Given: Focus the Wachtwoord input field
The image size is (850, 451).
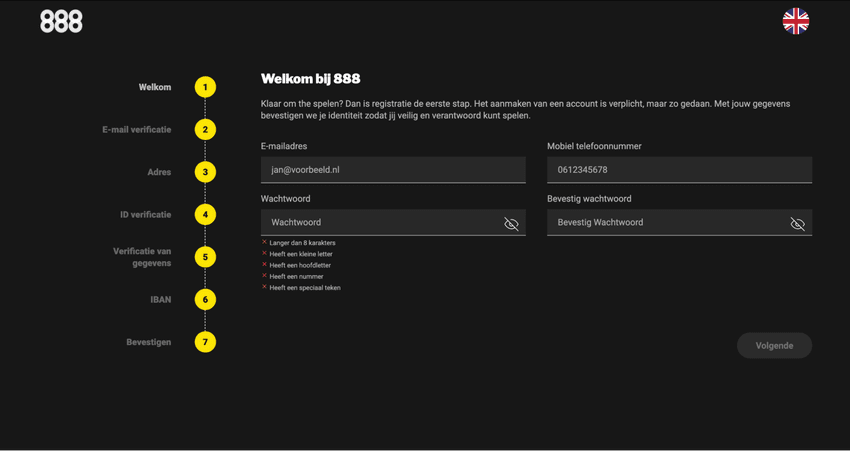Looking at the screenshot, I should point(393,222).
